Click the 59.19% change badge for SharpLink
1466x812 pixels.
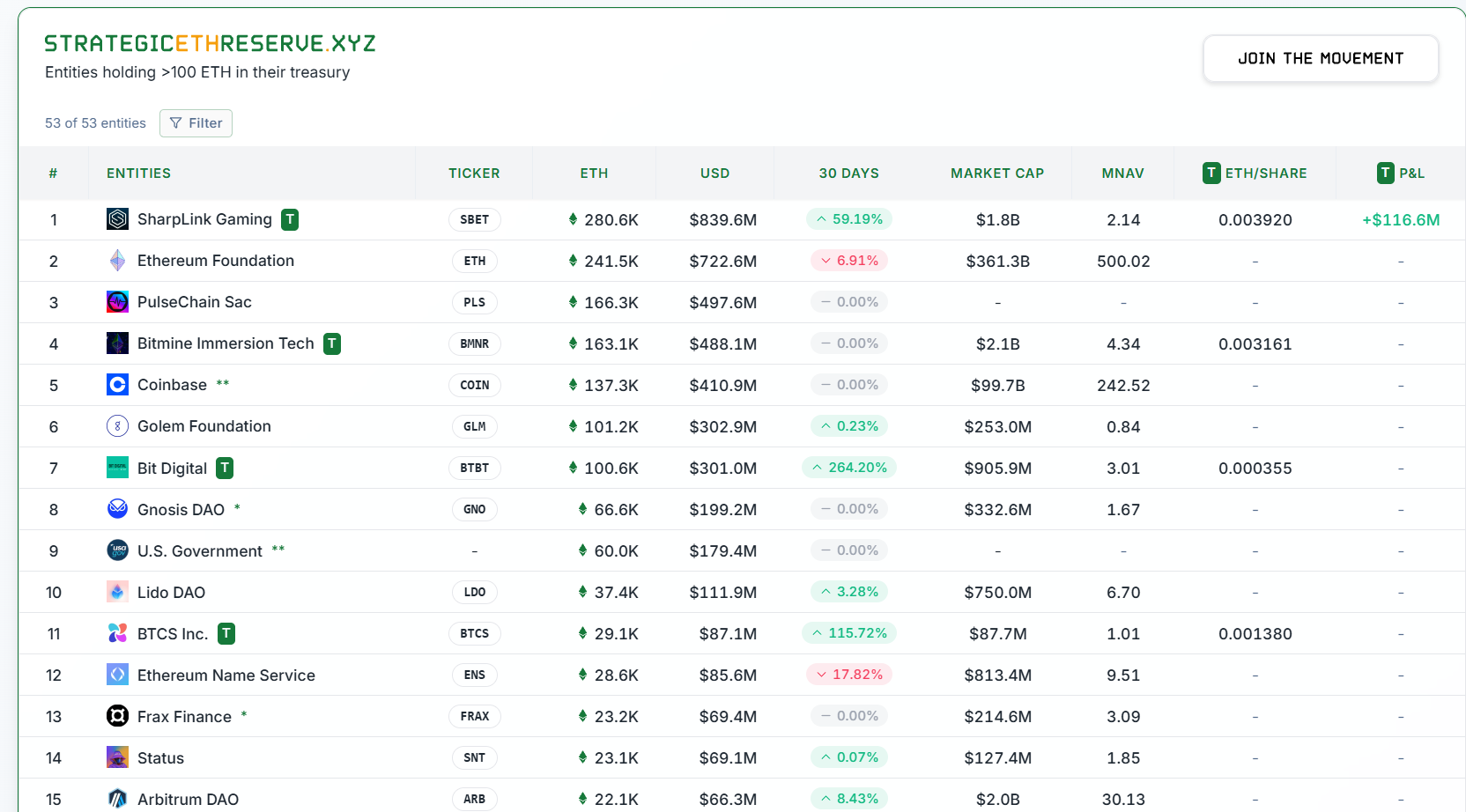849,218
